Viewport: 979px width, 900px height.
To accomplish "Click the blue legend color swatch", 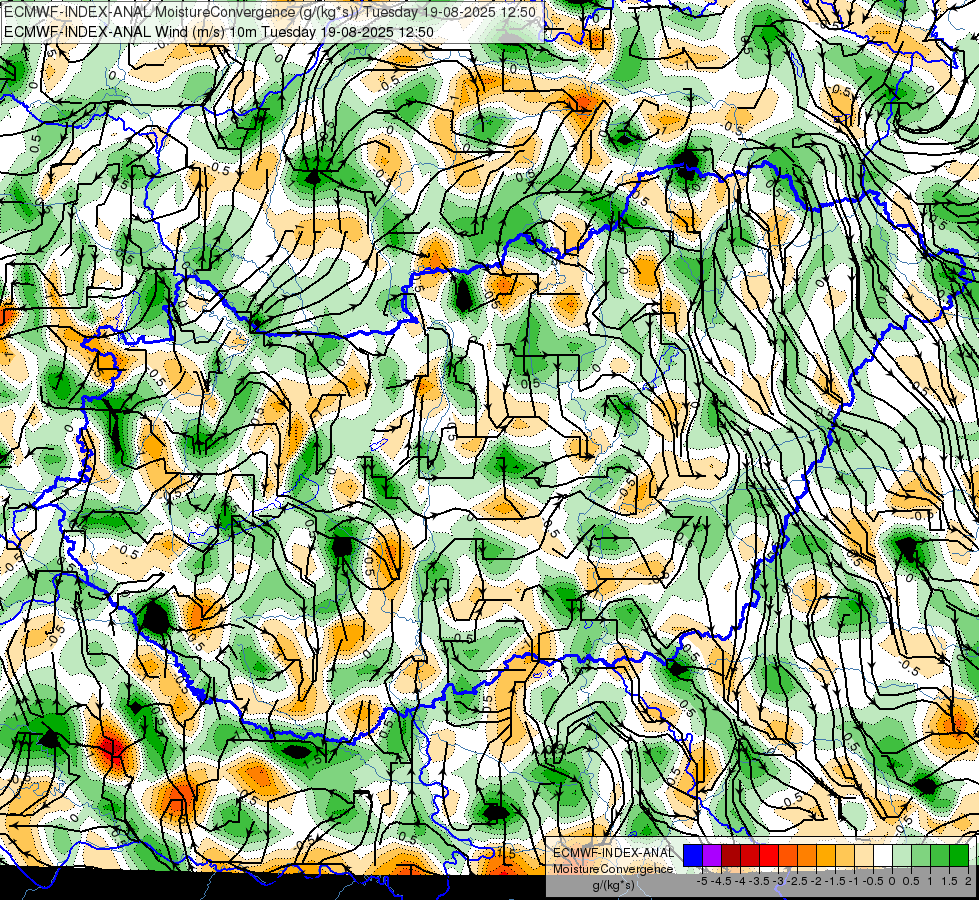I will [x=693, y=856].
